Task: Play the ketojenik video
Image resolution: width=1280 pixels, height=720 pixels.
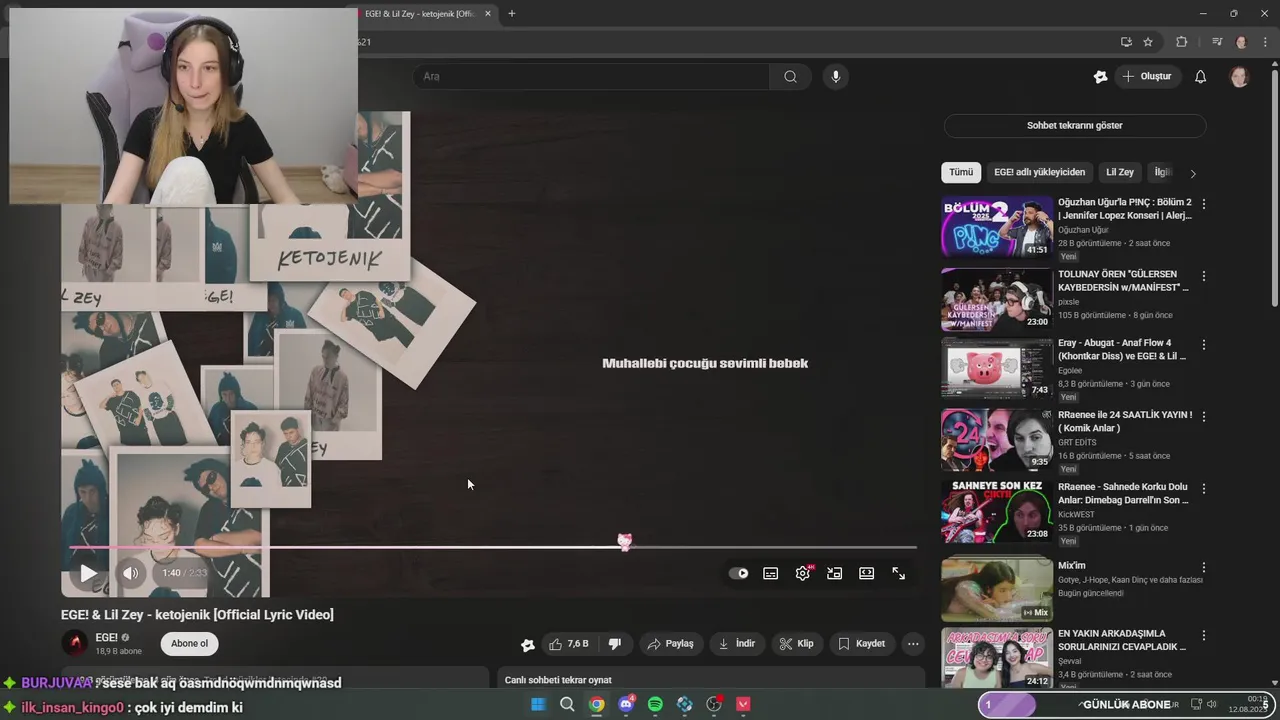Action: point(88,573)
